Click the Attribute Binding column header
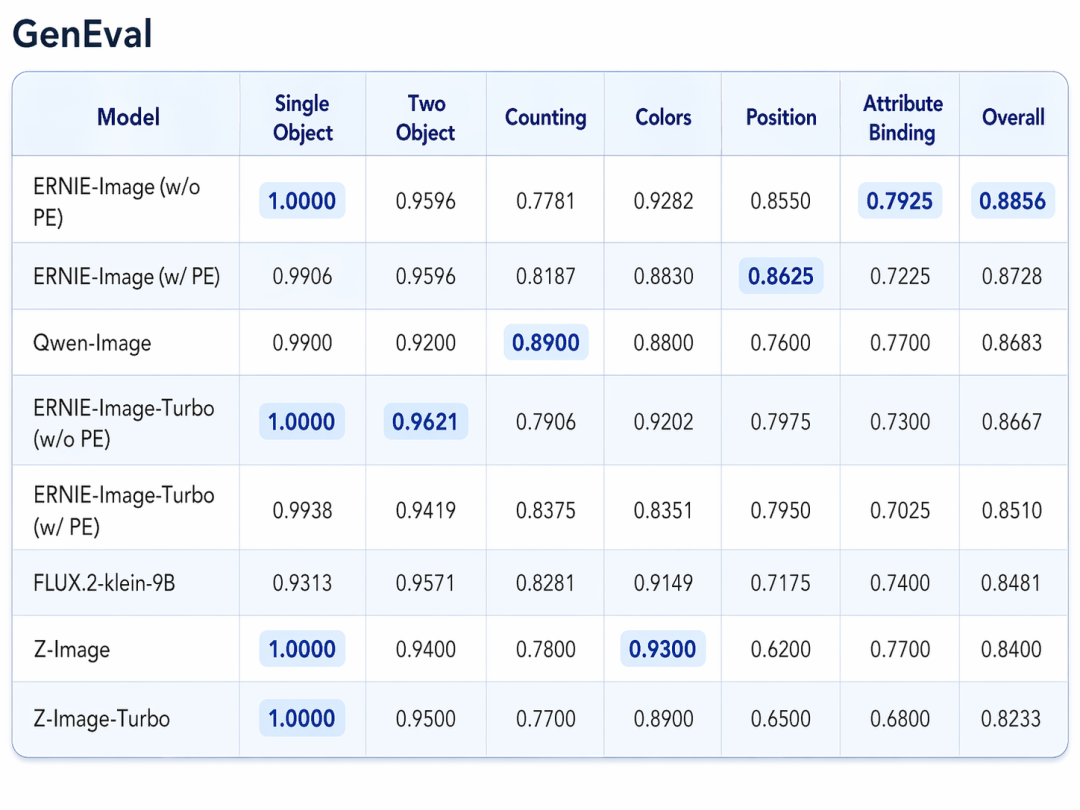 click(x=902, y=118)
